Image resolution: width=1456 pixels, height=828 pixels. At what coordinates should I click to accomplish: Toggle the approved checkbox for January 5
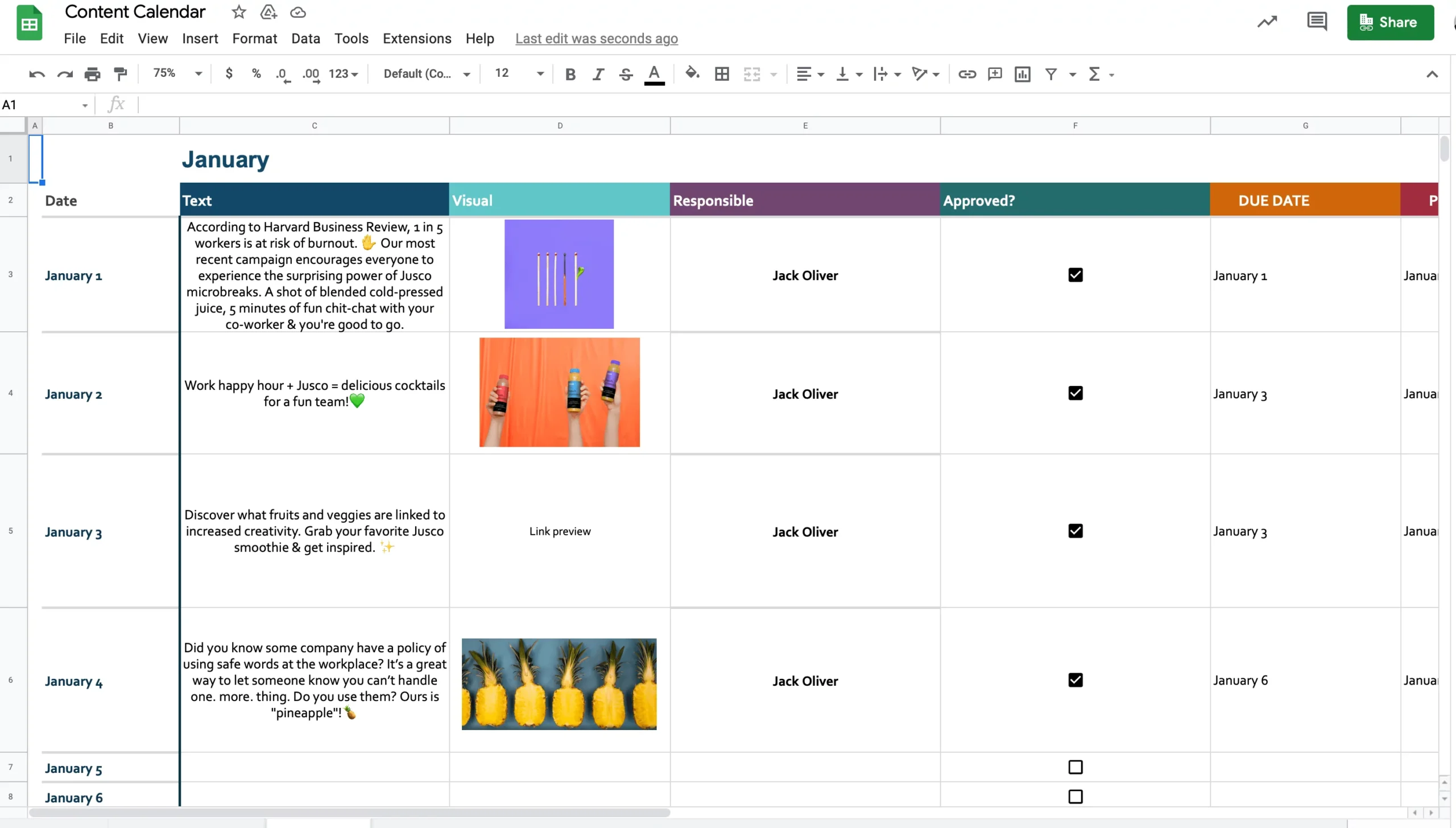coord(1075,767)
